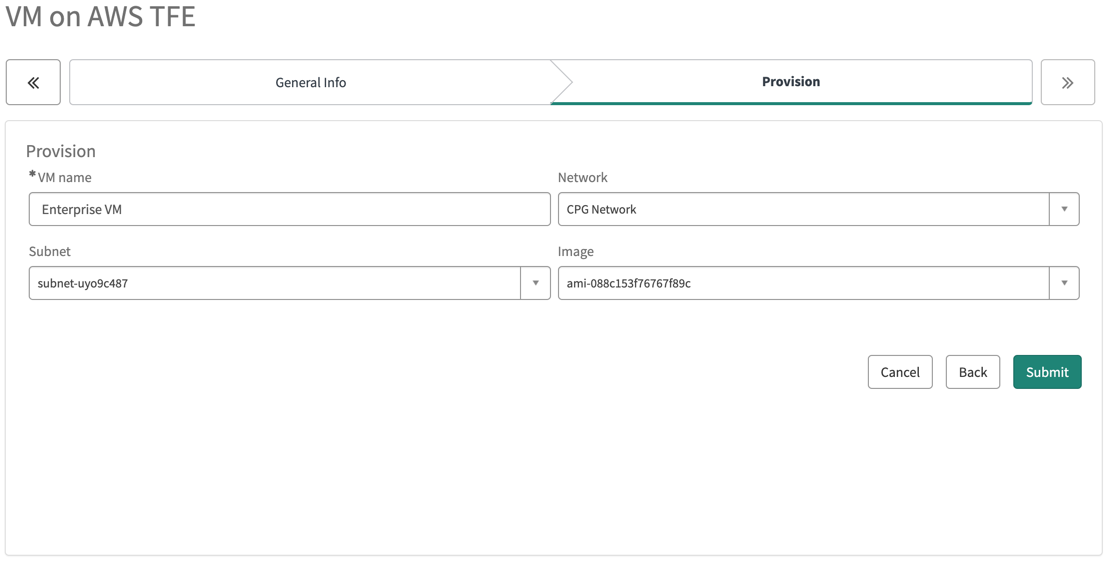1108x561 pixels.
Task: Go to previous step with double-left chevron
Action: tap(33, 83)
